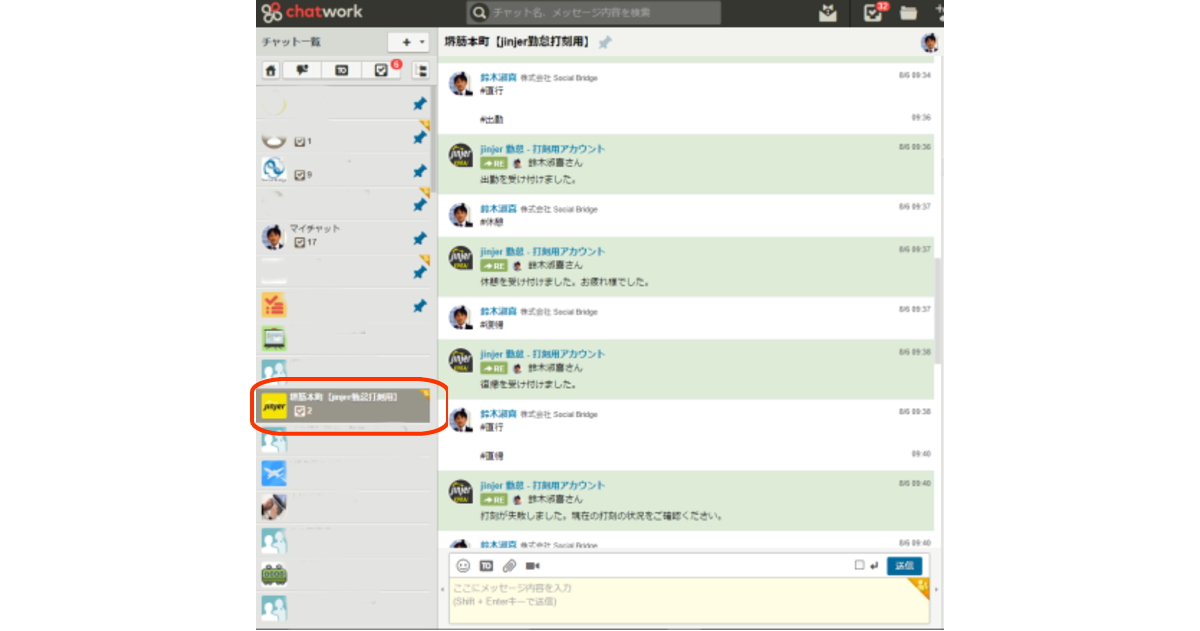Open the new chat plus dropdown
The image size is (1200, 631).
point(409,42)
